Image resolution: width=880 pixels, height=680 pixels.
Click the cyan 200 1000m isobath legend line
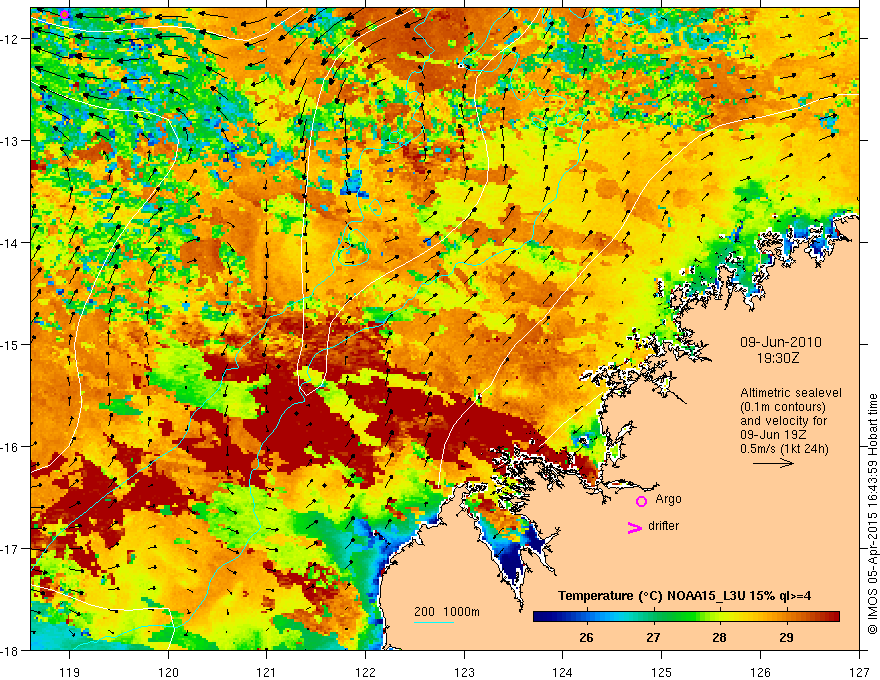[434, 622]
